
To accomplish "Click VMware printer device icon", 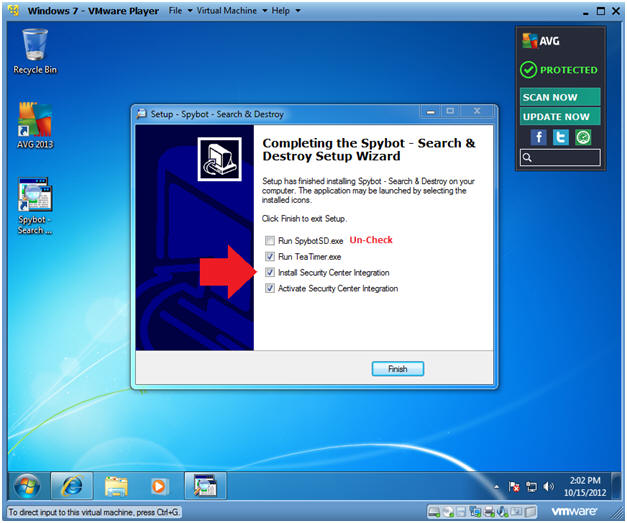I will click(489, 511).
